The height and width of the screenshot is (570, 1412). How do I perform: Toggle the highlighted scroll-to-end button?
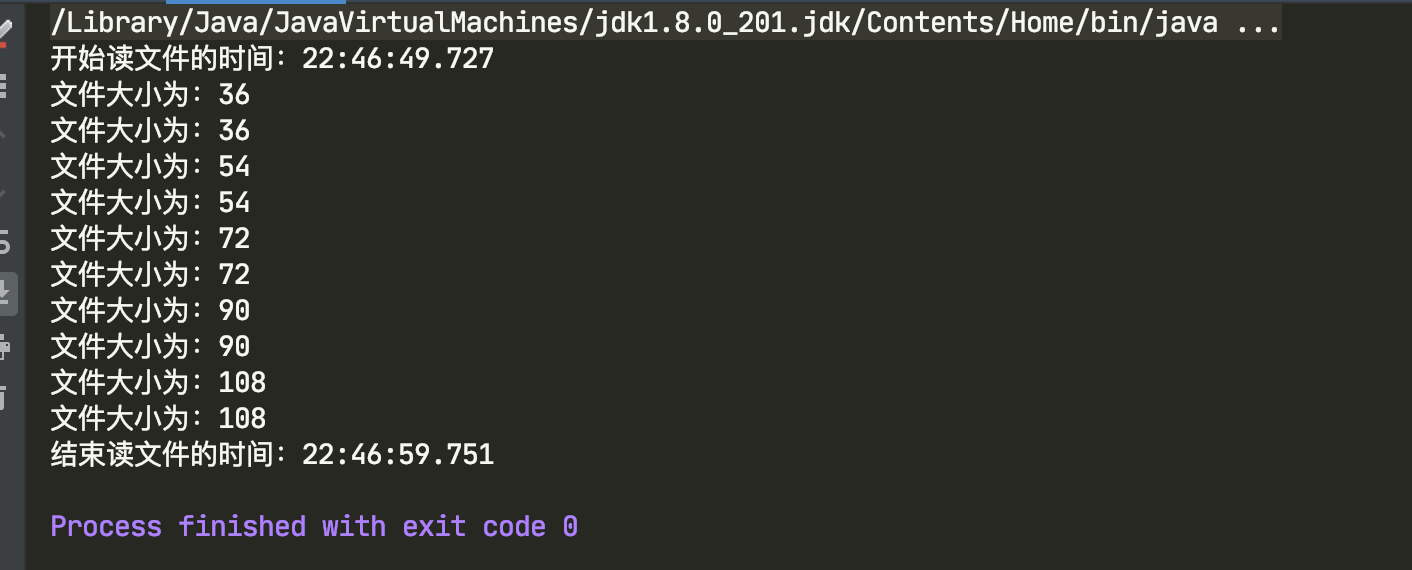pyautogui.click(x=6, y=294)
